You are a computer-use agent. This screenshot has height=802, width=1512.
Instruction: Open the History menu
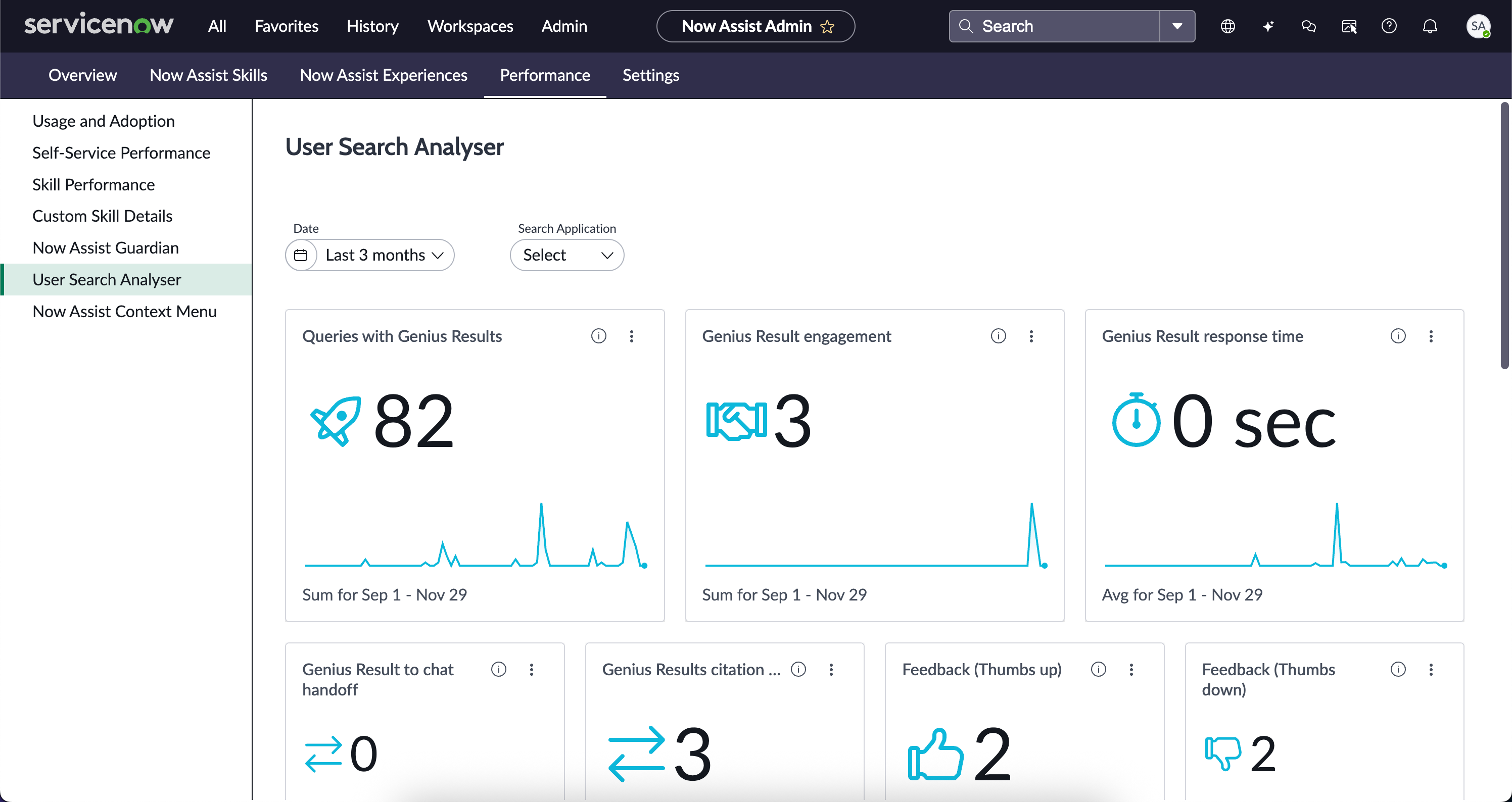[373, 26]
